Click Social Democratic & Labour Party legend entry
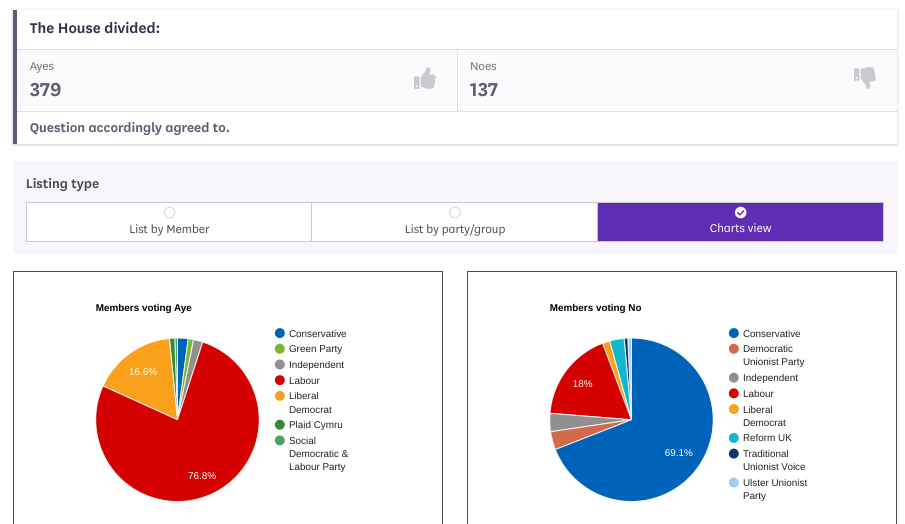This screenshot has height=524, width=905. coord(317,454)
